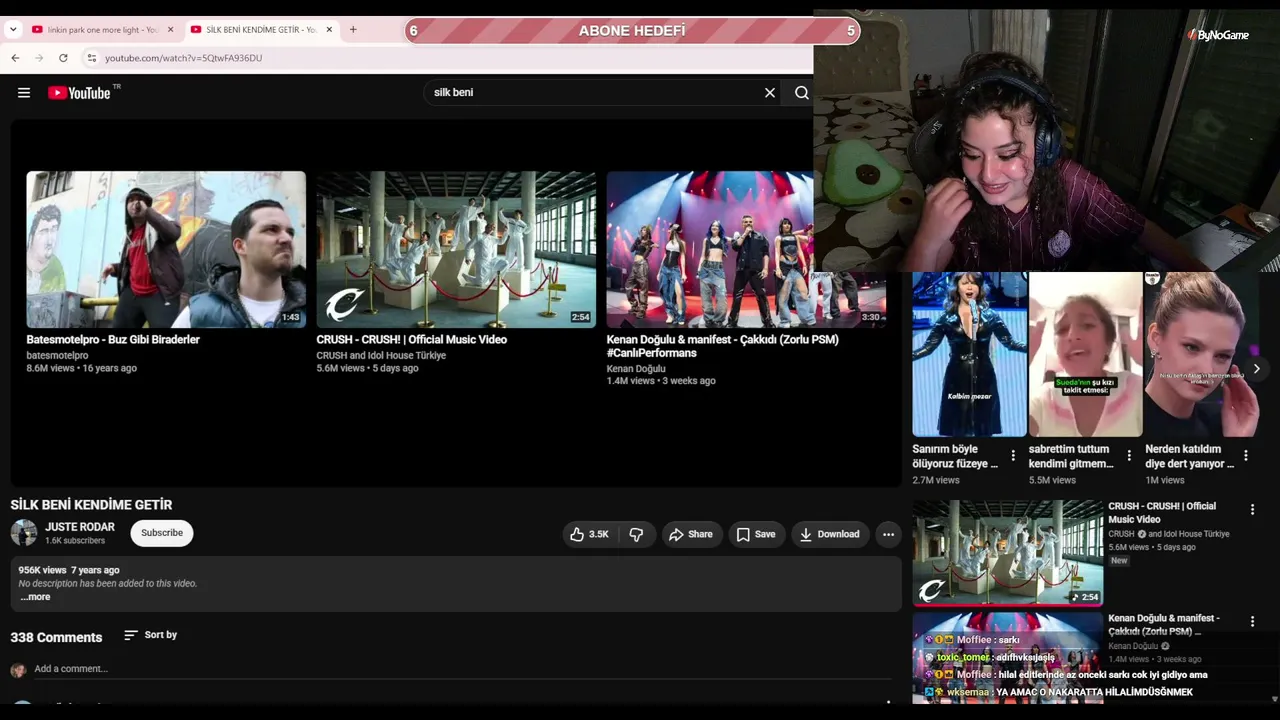This screenshot has width=1280, height=720.
Task: Save the video to a playlist
Action: pos(756,534)
